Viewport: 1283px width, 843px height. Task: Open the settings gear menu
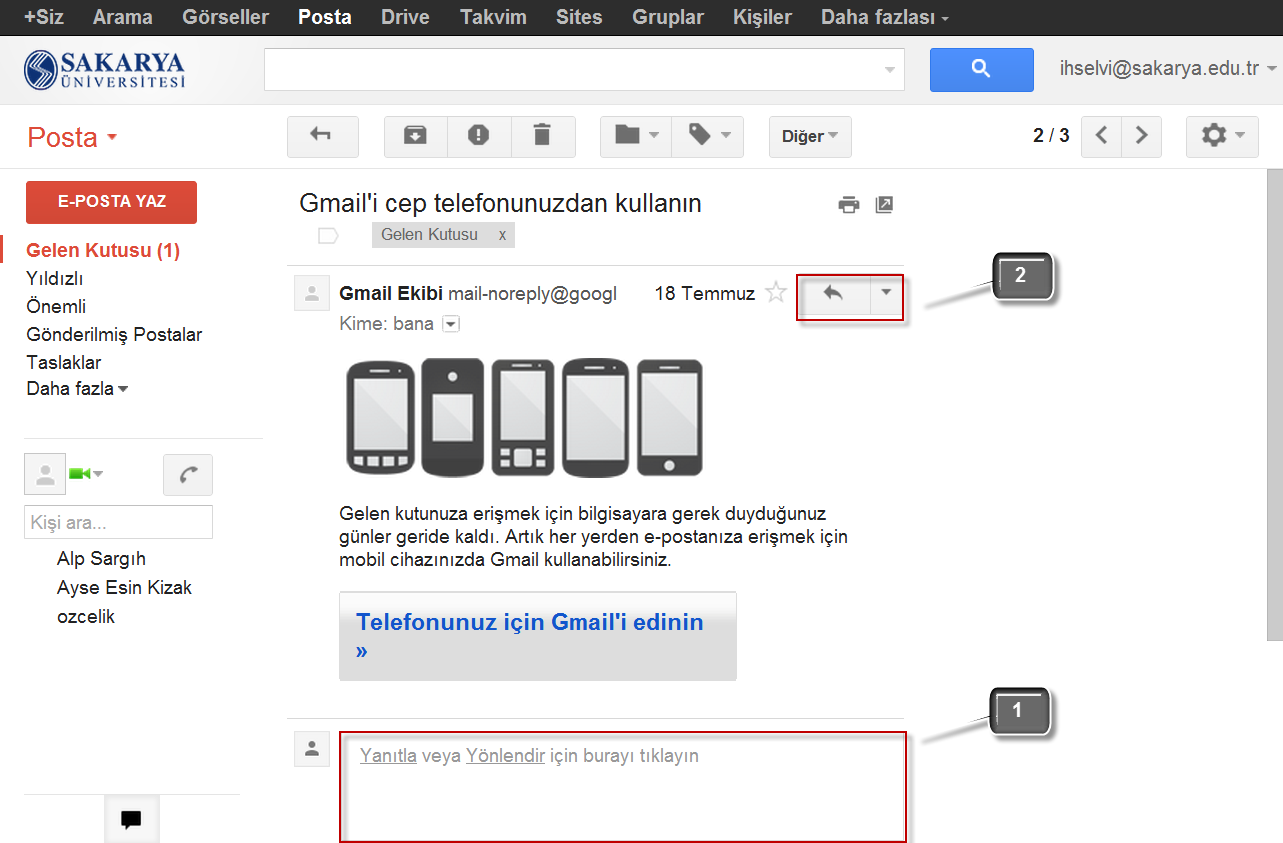tap(1222, 137)
